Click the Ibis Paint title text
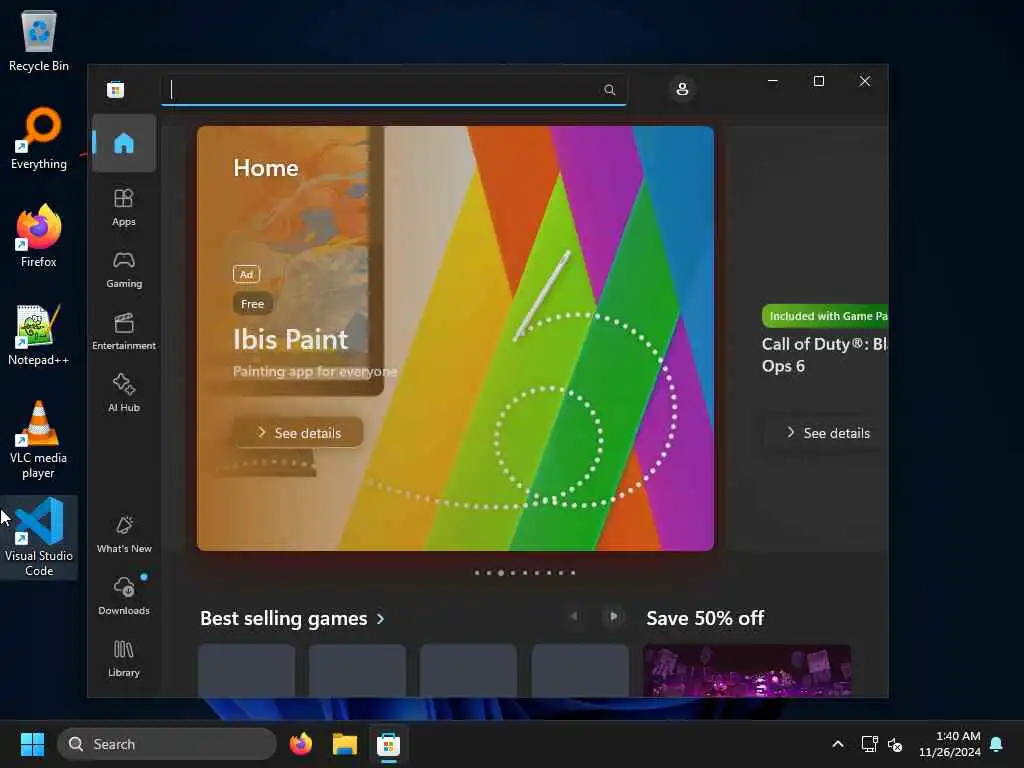Viewport: 1024px width, 768px height. 291,340
